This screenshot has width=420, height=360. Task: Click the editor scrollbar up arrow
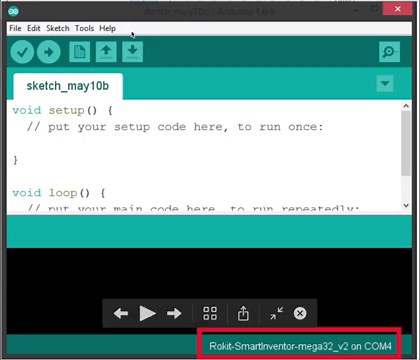click(406, 106)
